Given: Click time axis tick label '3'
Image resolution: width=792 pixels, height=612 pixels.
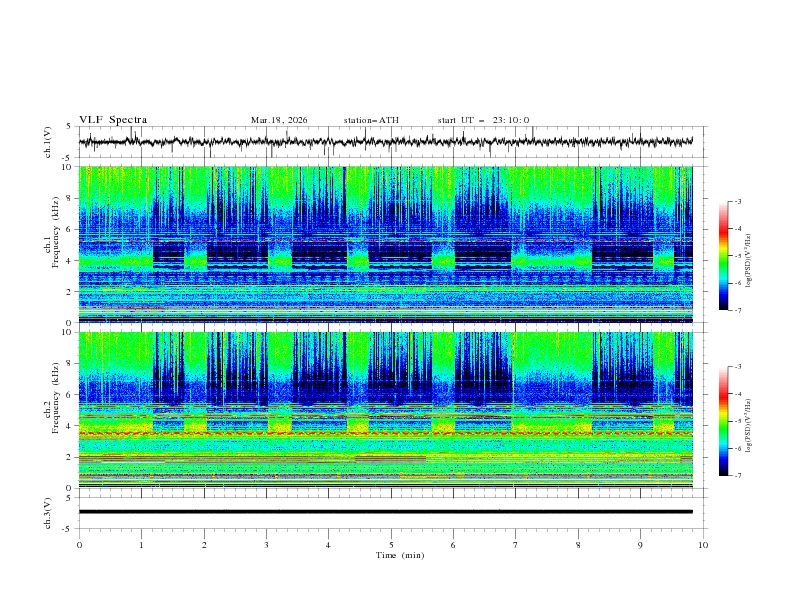Looking at the screenshot, I should click(266, 545).
